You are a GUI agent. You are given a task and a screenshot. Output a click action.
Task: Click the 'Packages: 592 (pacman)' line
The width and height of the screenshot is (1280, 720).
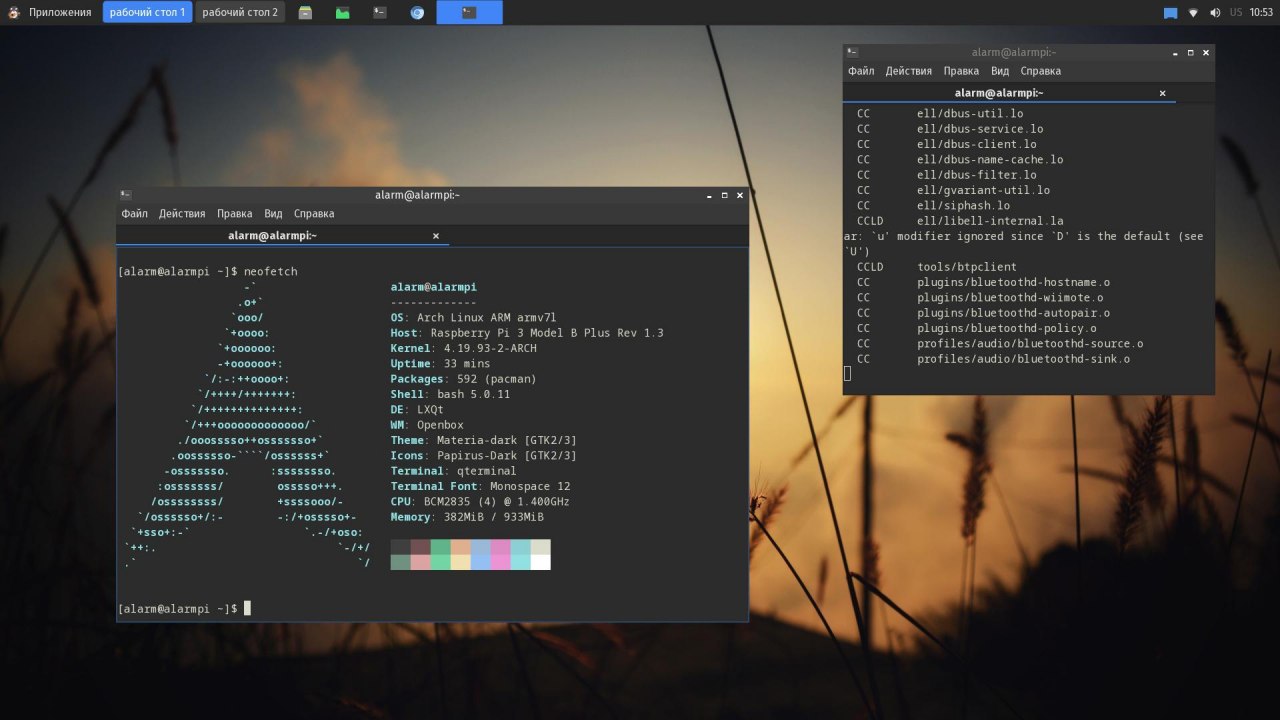(x=464, y=379)
